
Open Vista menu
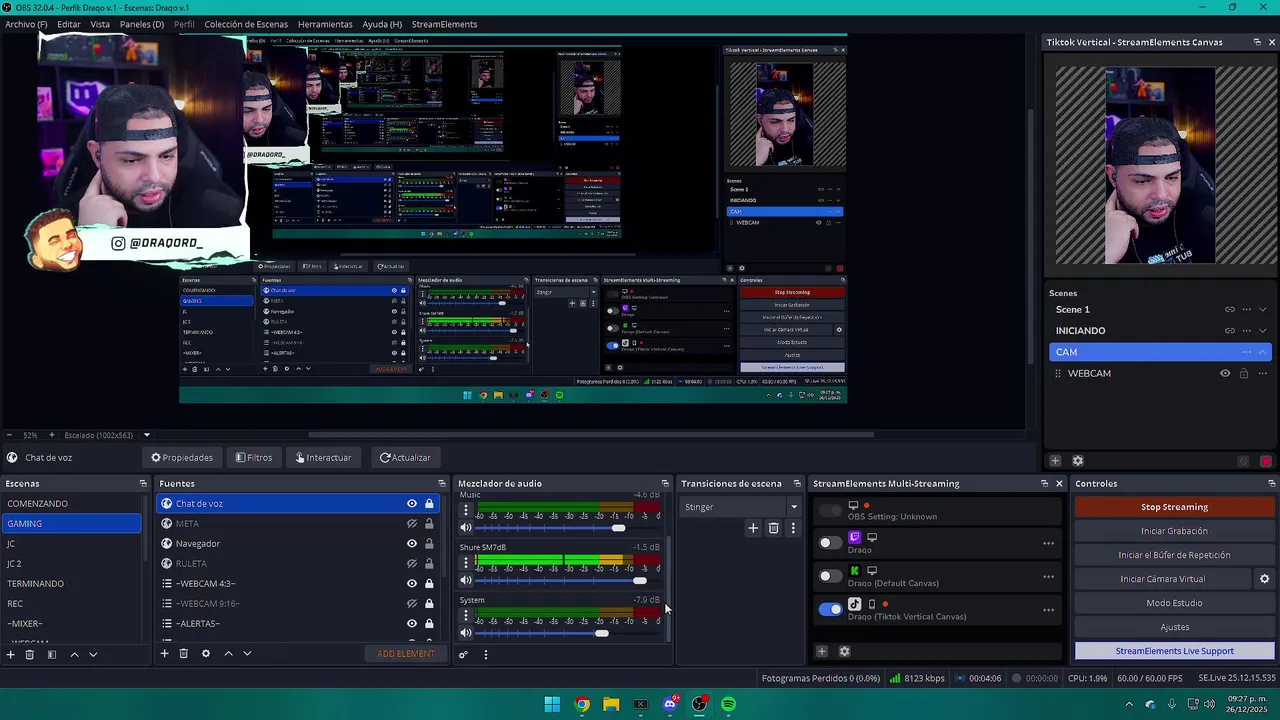(x=100, y=24)
